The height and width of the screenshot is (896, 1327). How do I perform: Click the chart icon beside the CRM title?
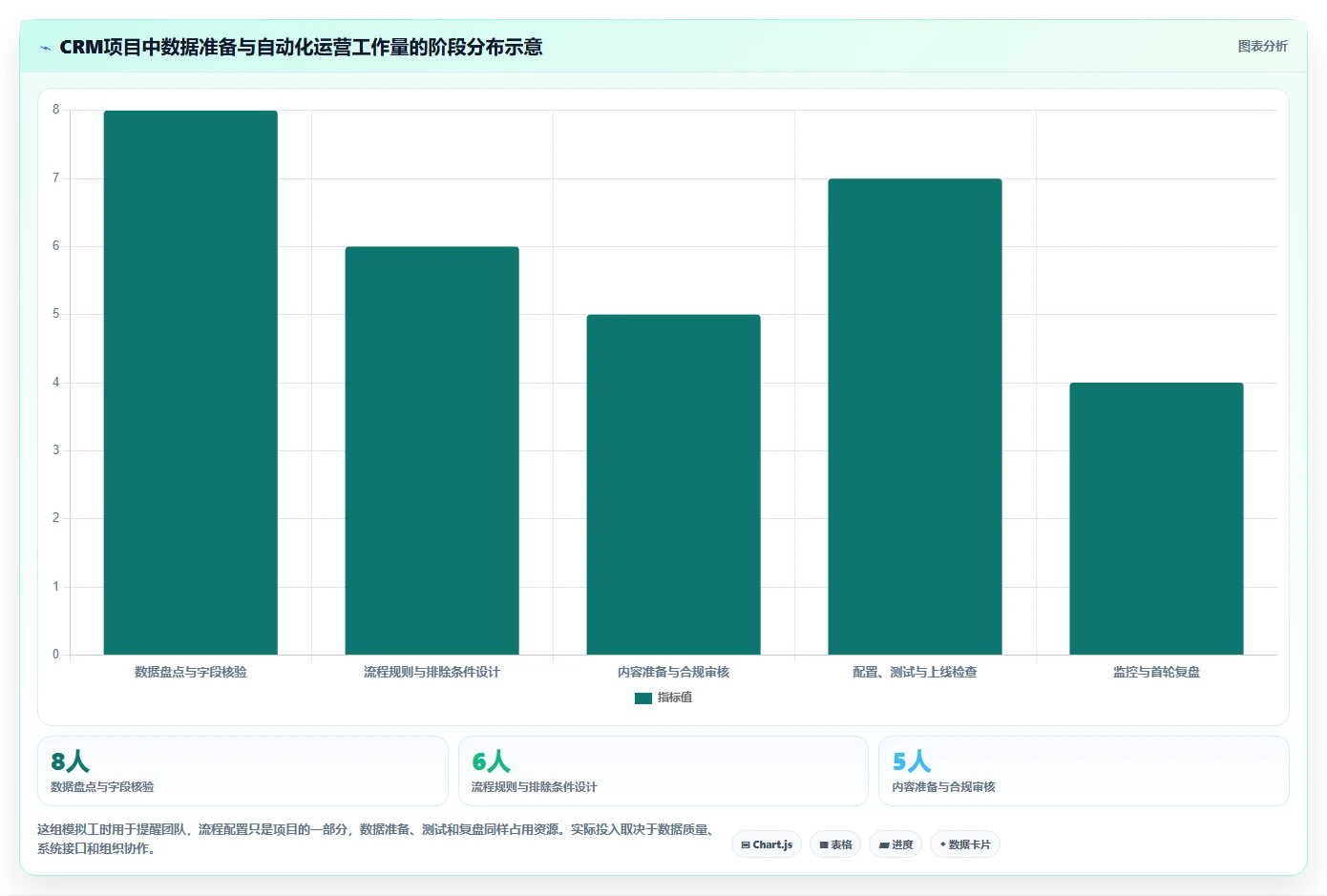click(x=45, y=48)
